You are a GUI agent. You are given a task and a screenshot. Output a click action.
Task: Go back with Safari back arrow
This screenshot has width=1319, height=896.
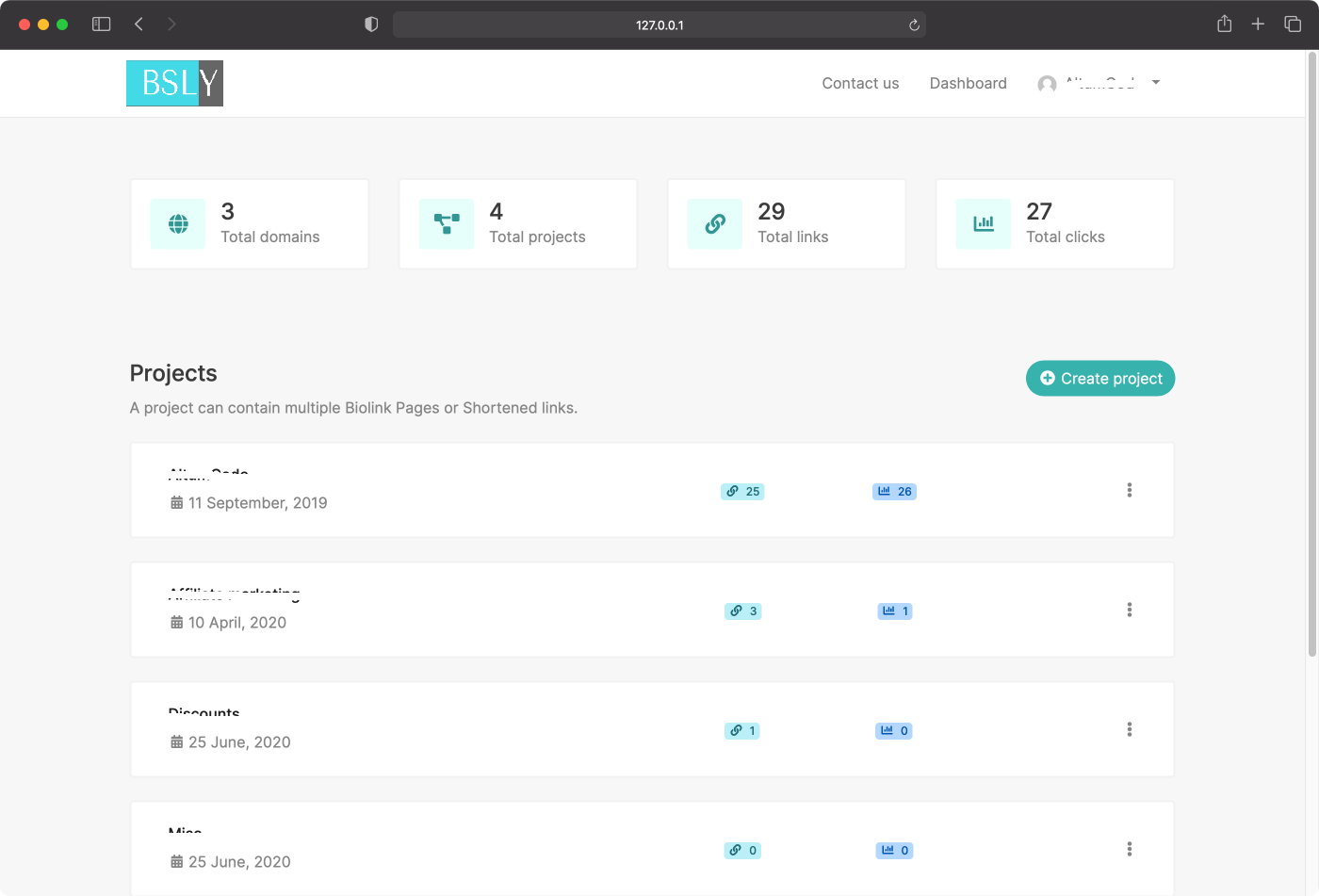138,24
